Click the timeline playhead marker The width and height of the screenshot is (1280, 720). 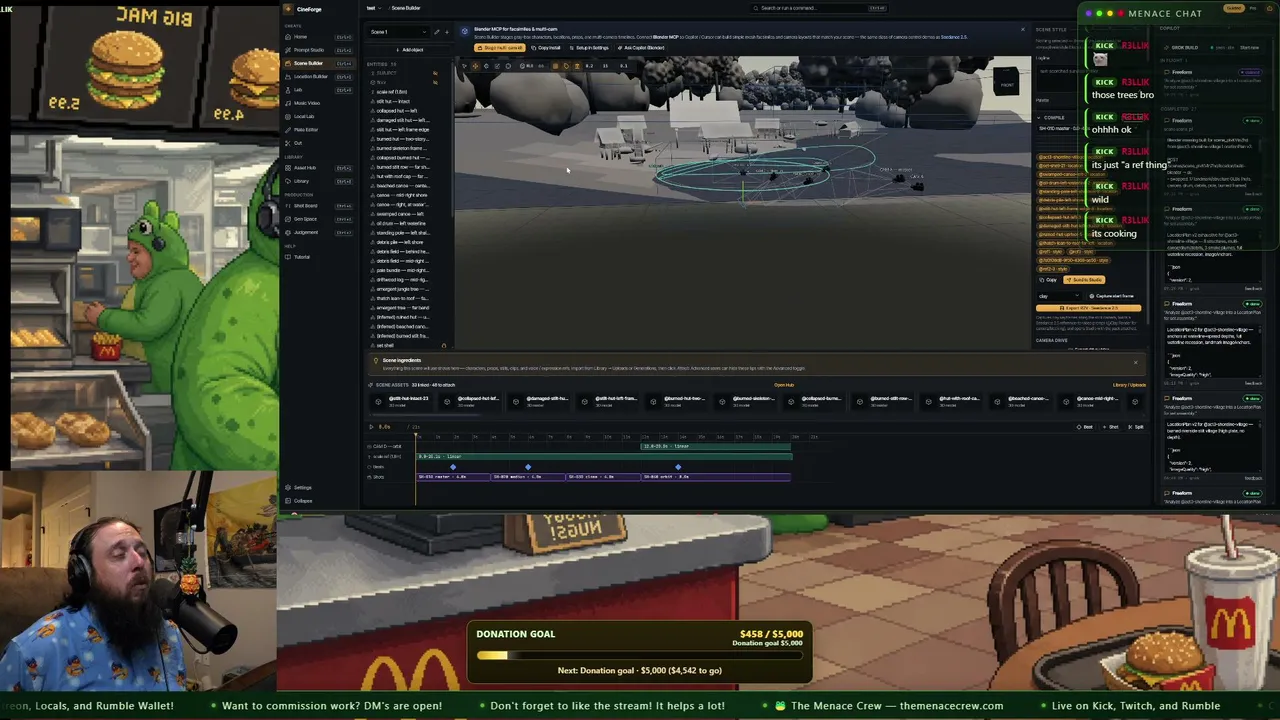tap(417, 437)
